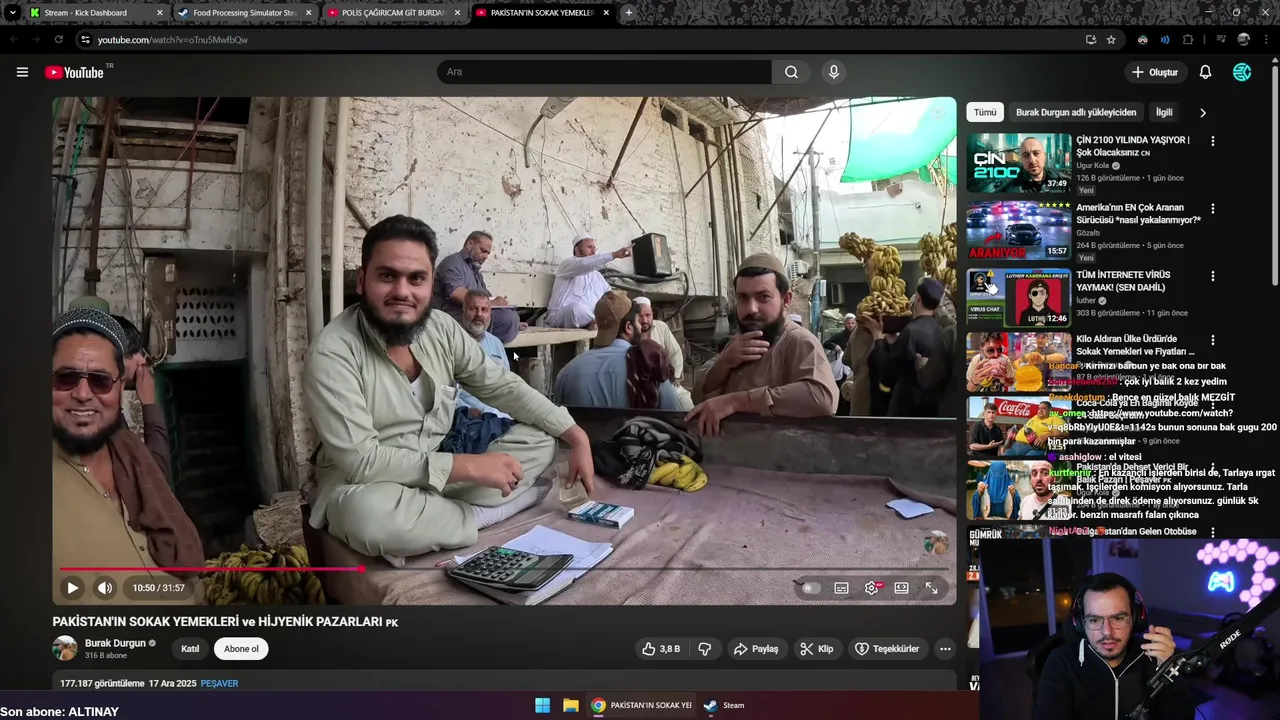1280x720 pixels.
Task: Click the address bar URL
Action: point(173,40)
